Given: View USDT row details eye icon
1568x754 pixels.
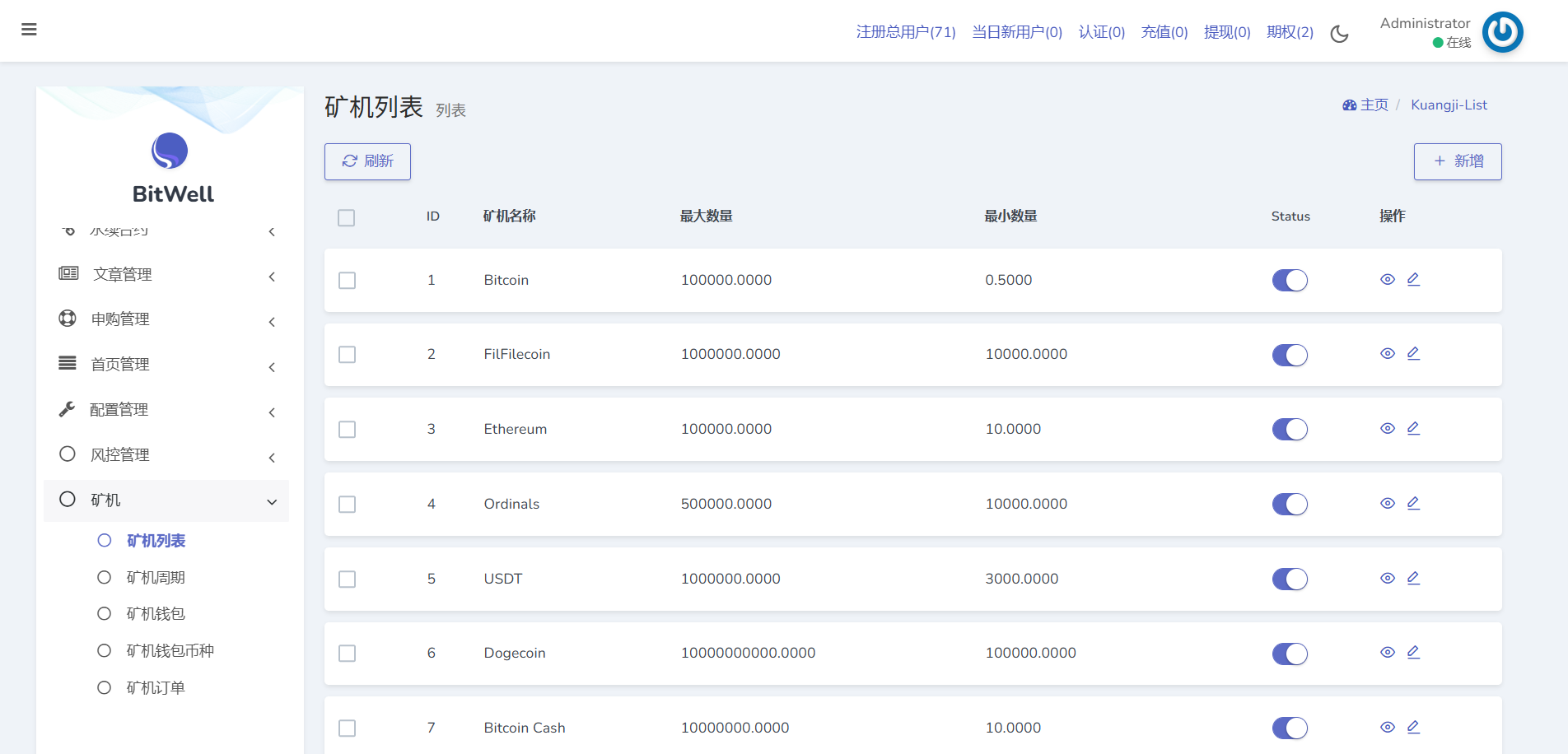Looking at the screenshot, I should 1388,579.
